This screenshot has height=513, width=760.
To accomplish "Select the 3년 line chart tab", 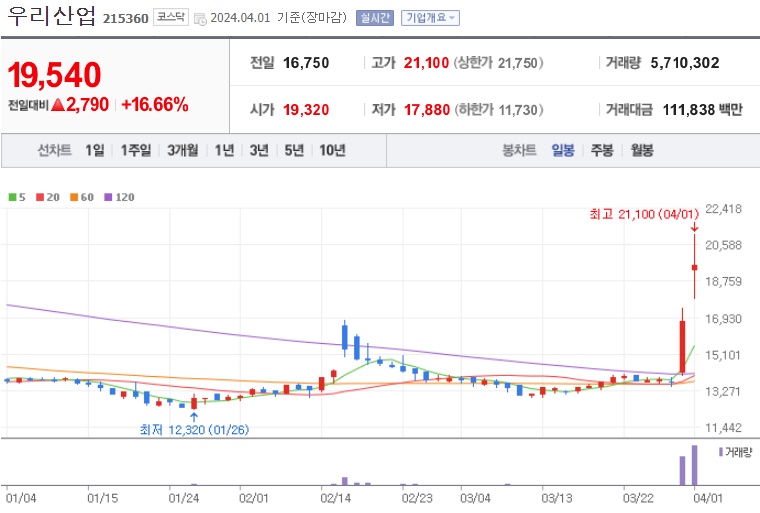I will coord(259,150).
